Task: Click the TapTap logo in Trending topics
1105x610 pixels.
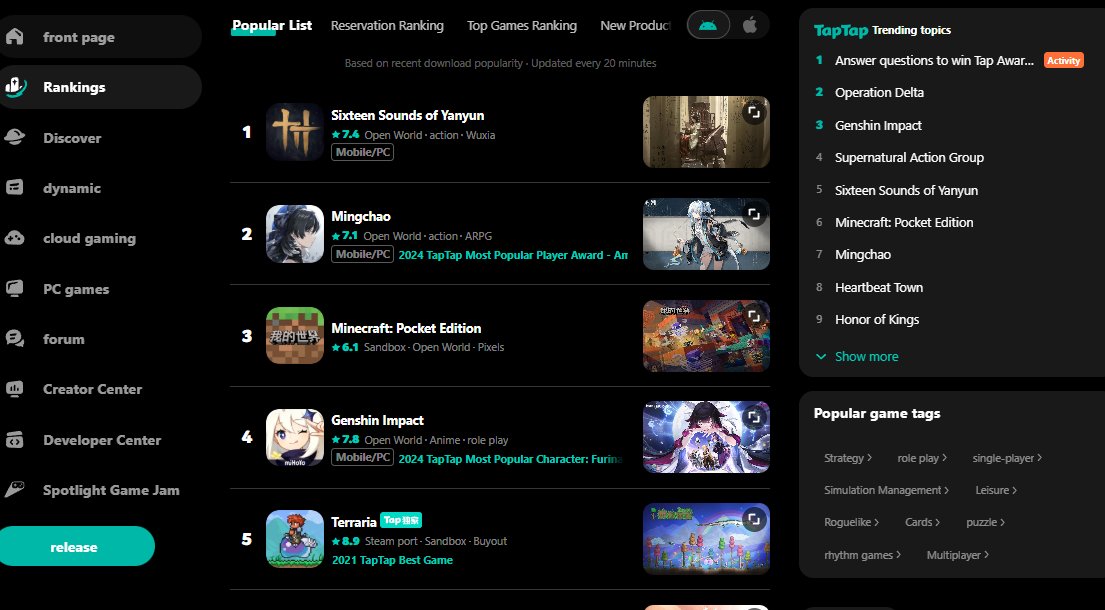Action: 841,30
